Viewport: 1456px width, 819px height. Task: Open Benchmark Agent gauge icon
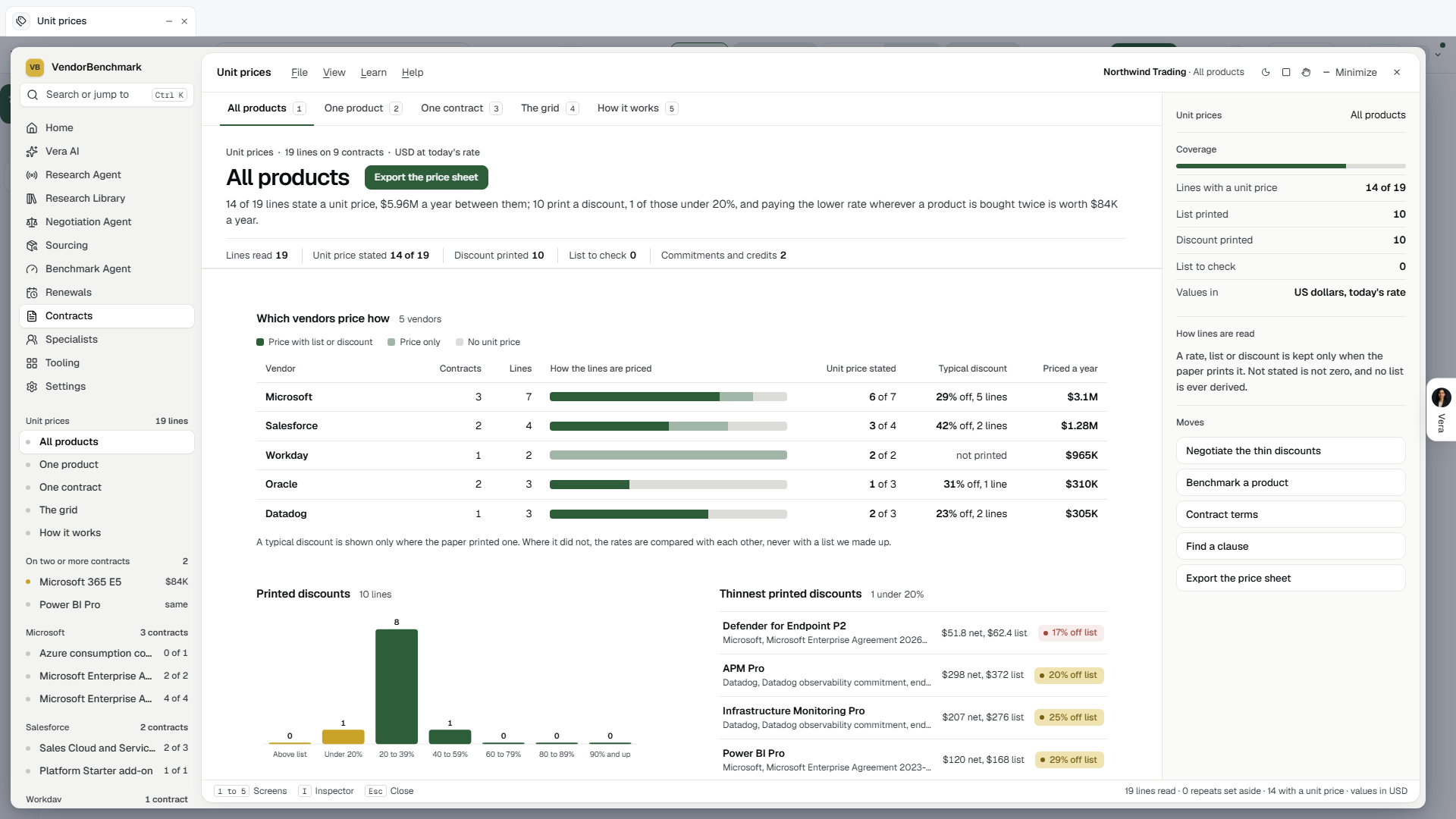click(32, 269)
